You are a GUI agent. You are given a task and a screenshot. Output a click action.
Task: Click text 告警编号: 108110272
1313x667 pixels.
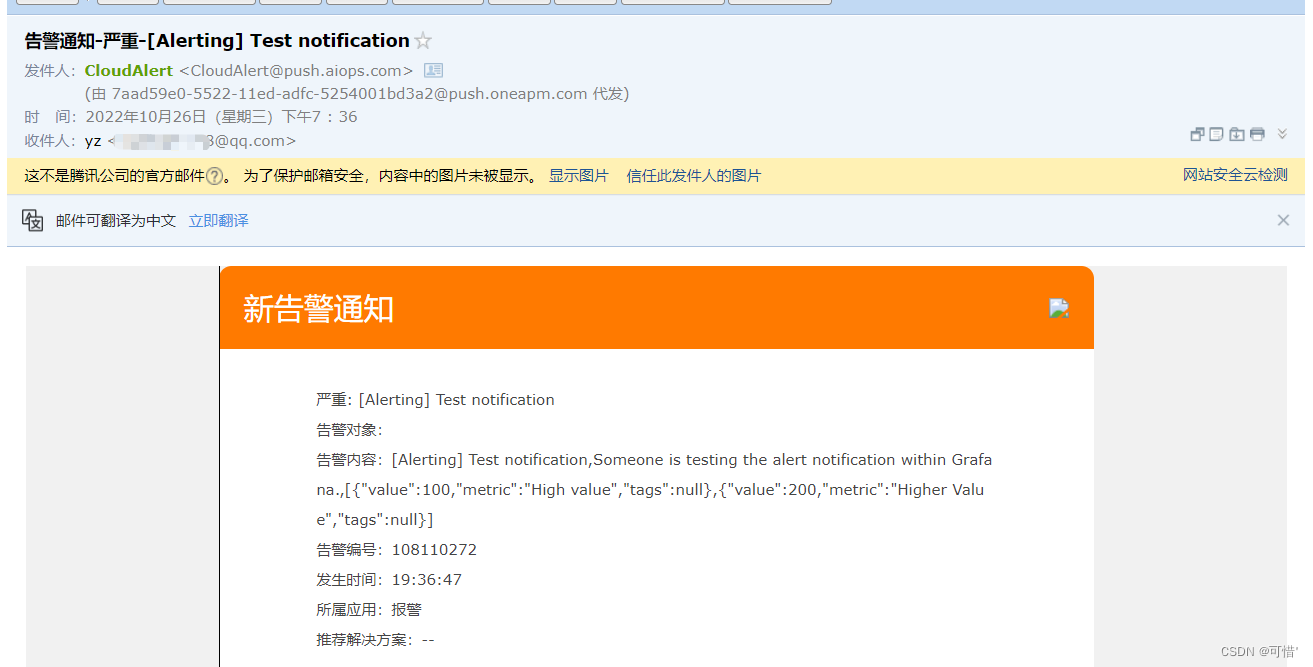tap(397, 550)
